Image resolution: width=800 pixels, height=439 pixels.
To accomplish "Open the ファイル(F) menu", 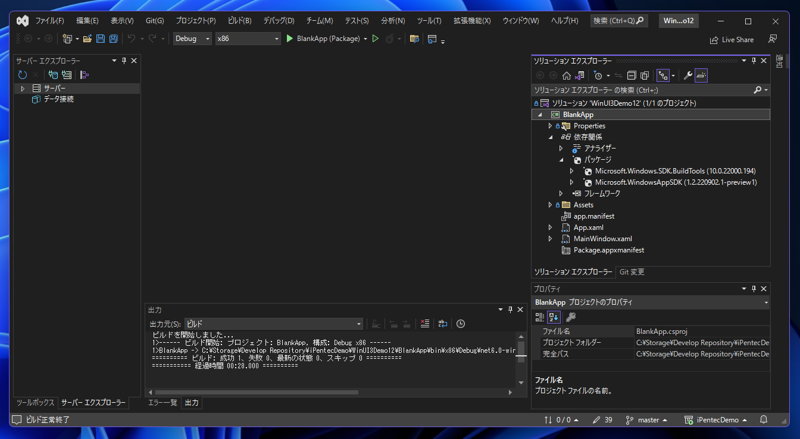I will pos(49,21).
